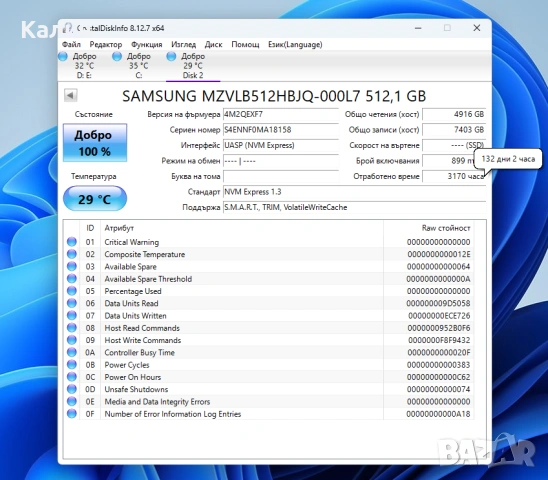The height and width of the screenshot is (480, 548).
Task: Click the status dot for Host Write Commands
Action: 72,340
